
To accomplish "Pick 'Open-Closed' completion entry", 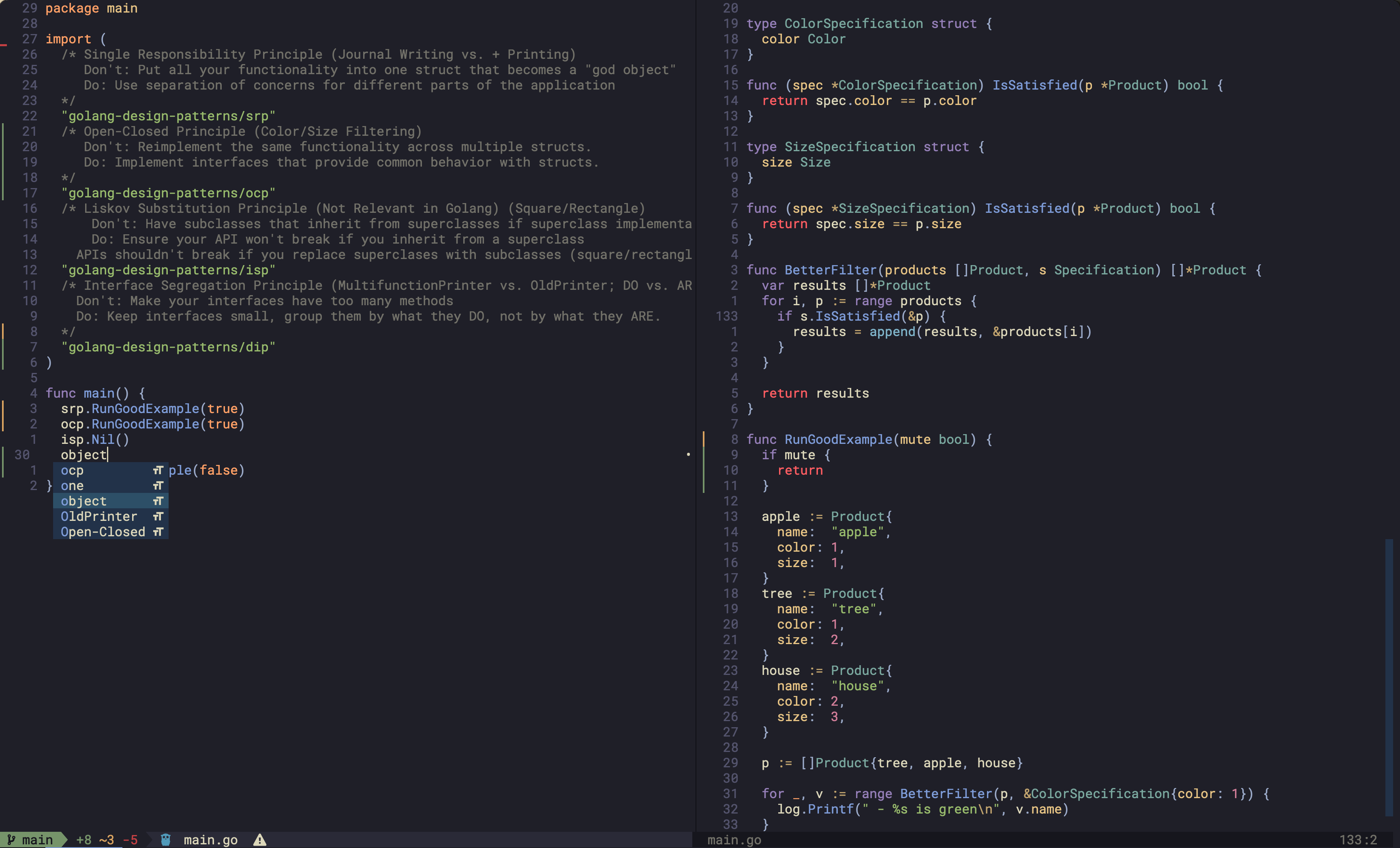I will [103, 531].
